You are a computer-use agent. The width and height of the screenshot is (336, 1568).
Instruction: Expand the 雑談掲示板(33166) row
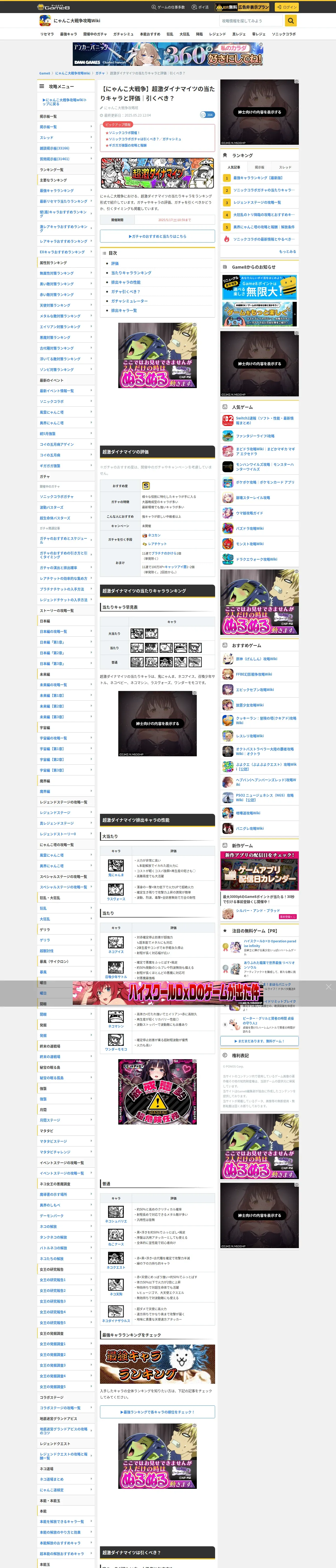click(x=66, y=148)
